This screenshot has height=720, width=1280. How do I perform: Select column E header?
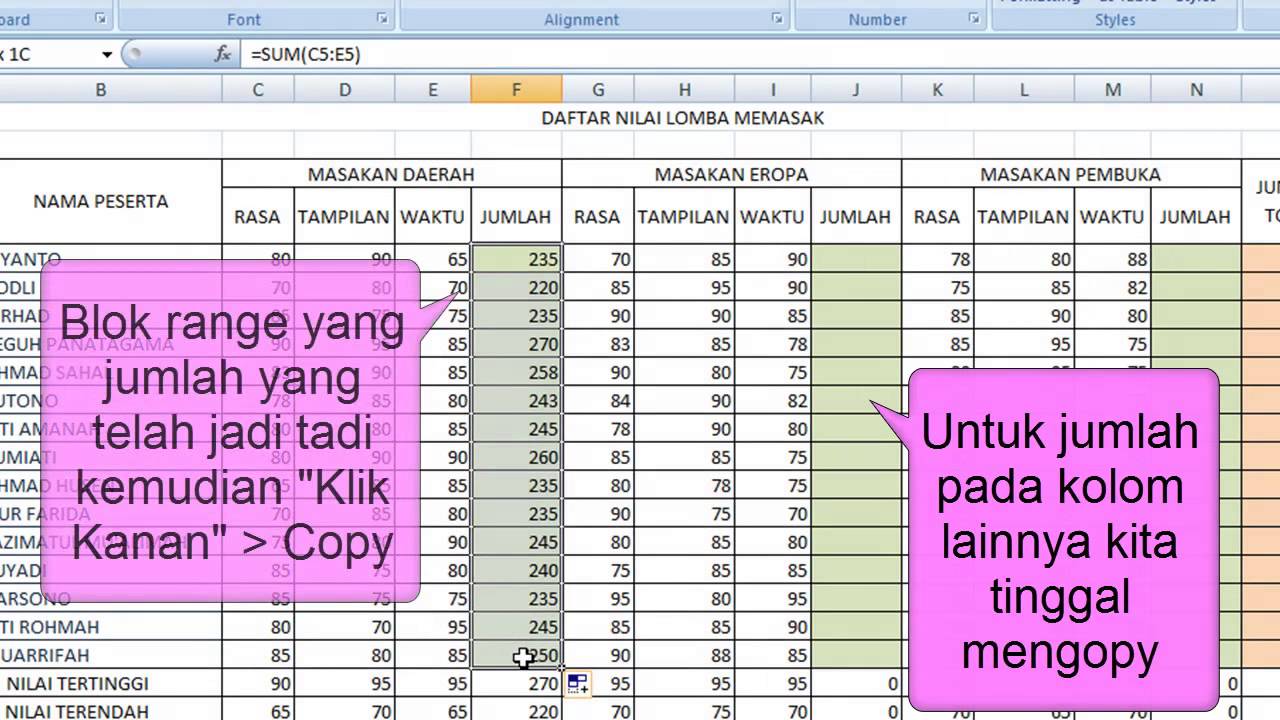433,90
